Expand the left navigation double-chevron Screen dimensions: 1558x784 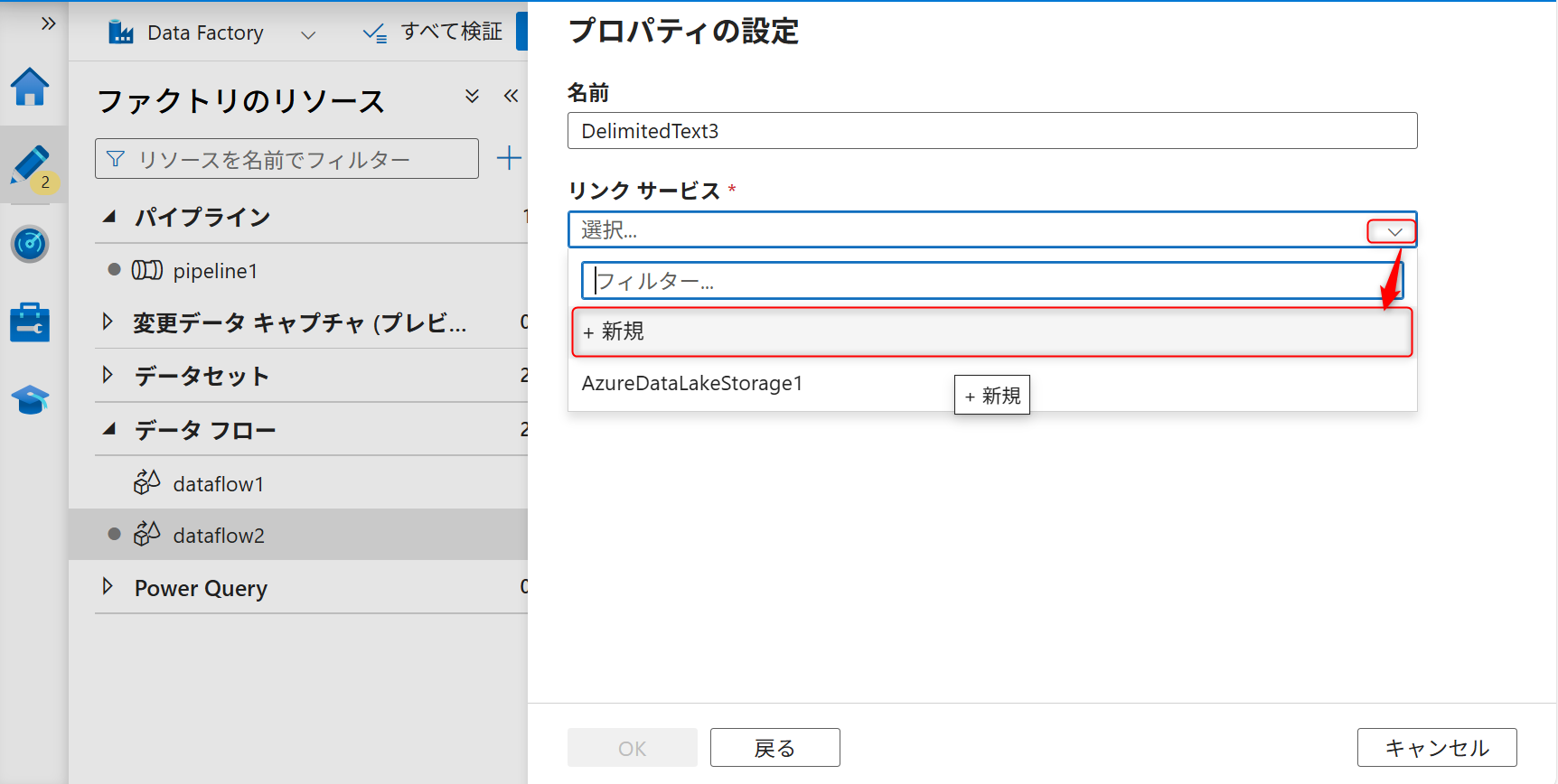(x=49, y=23)
